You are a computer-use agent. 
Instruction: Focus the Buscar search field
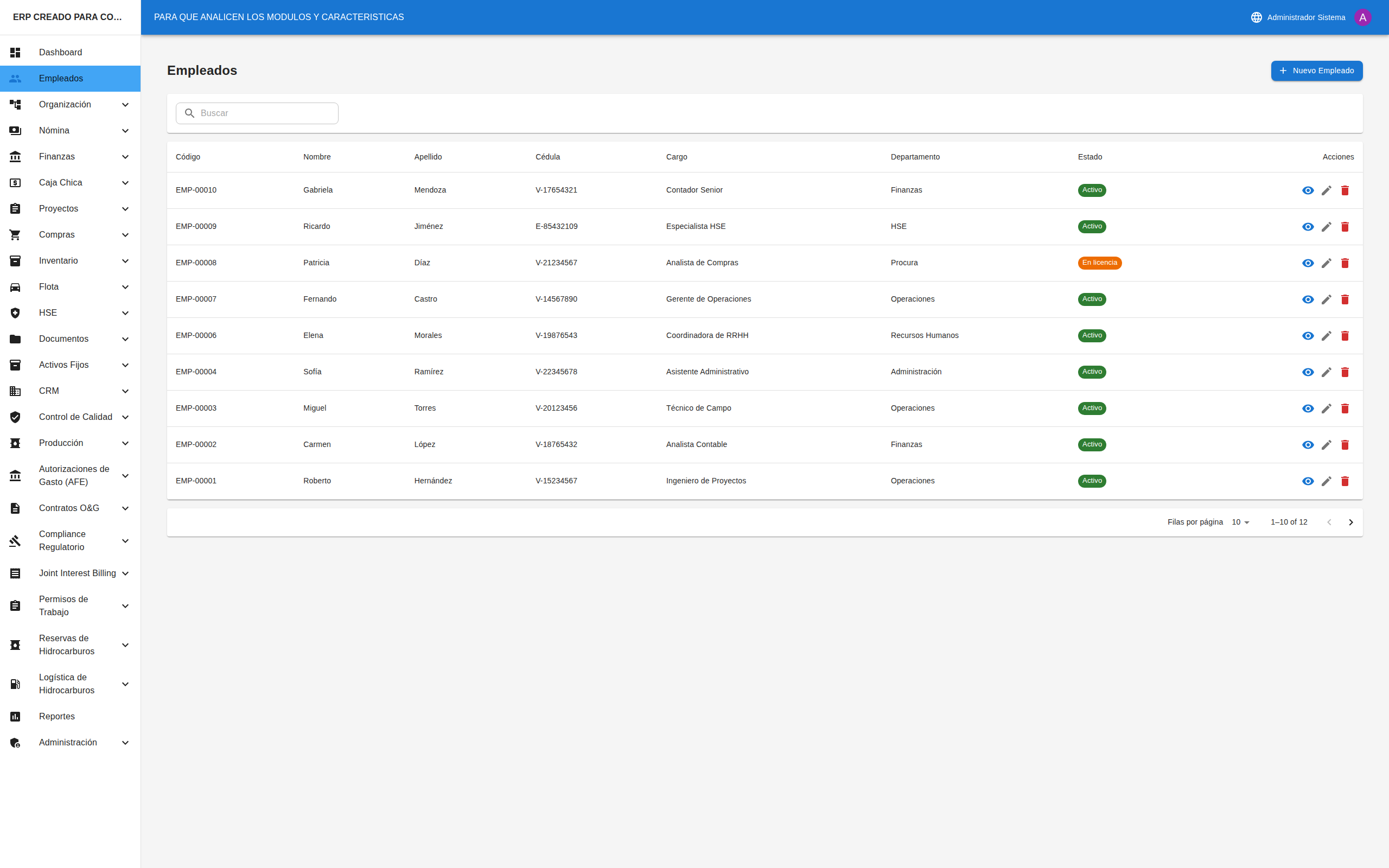(265, 113)
